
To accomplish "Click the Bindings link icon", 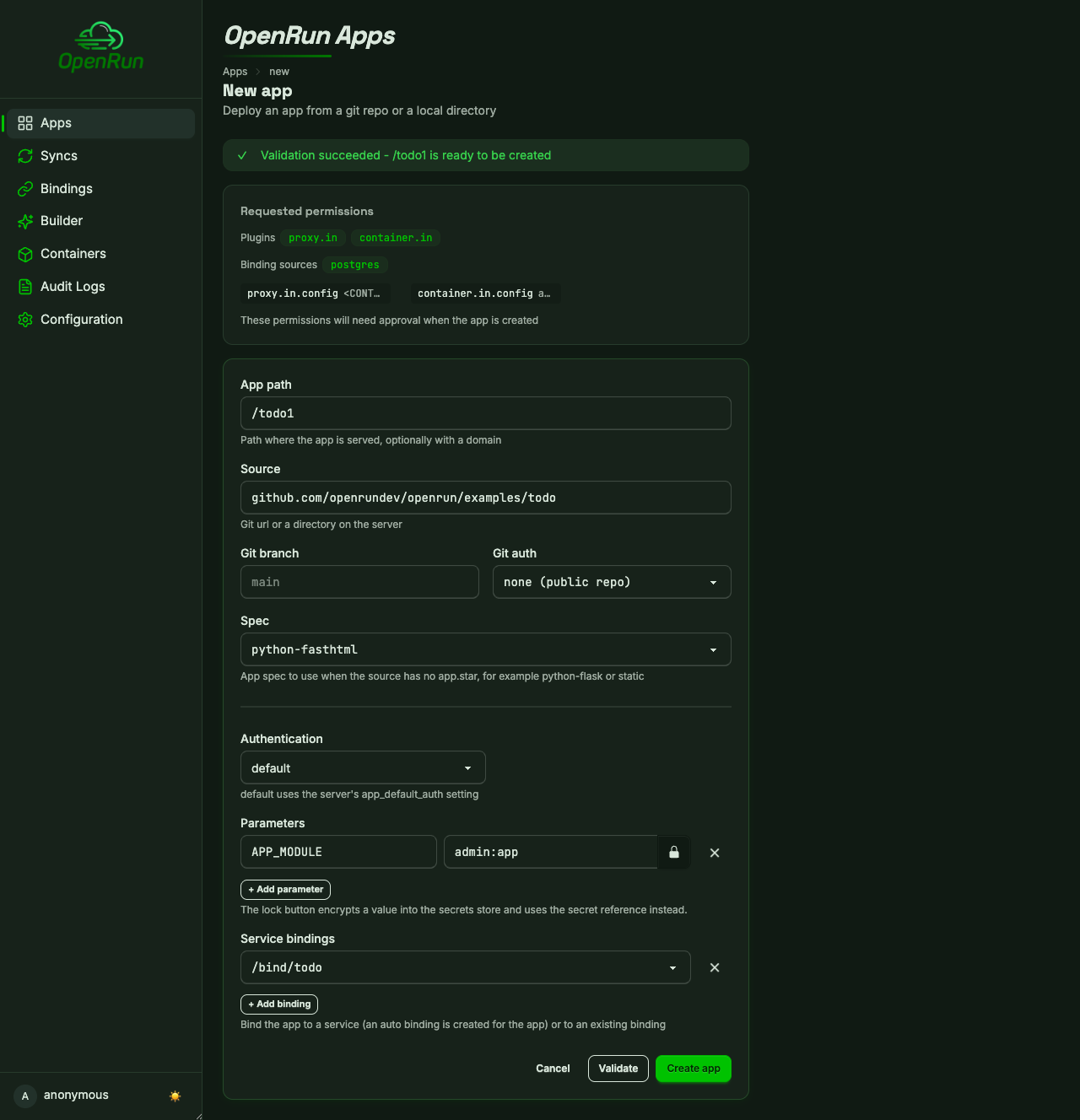I will point(25,189).
